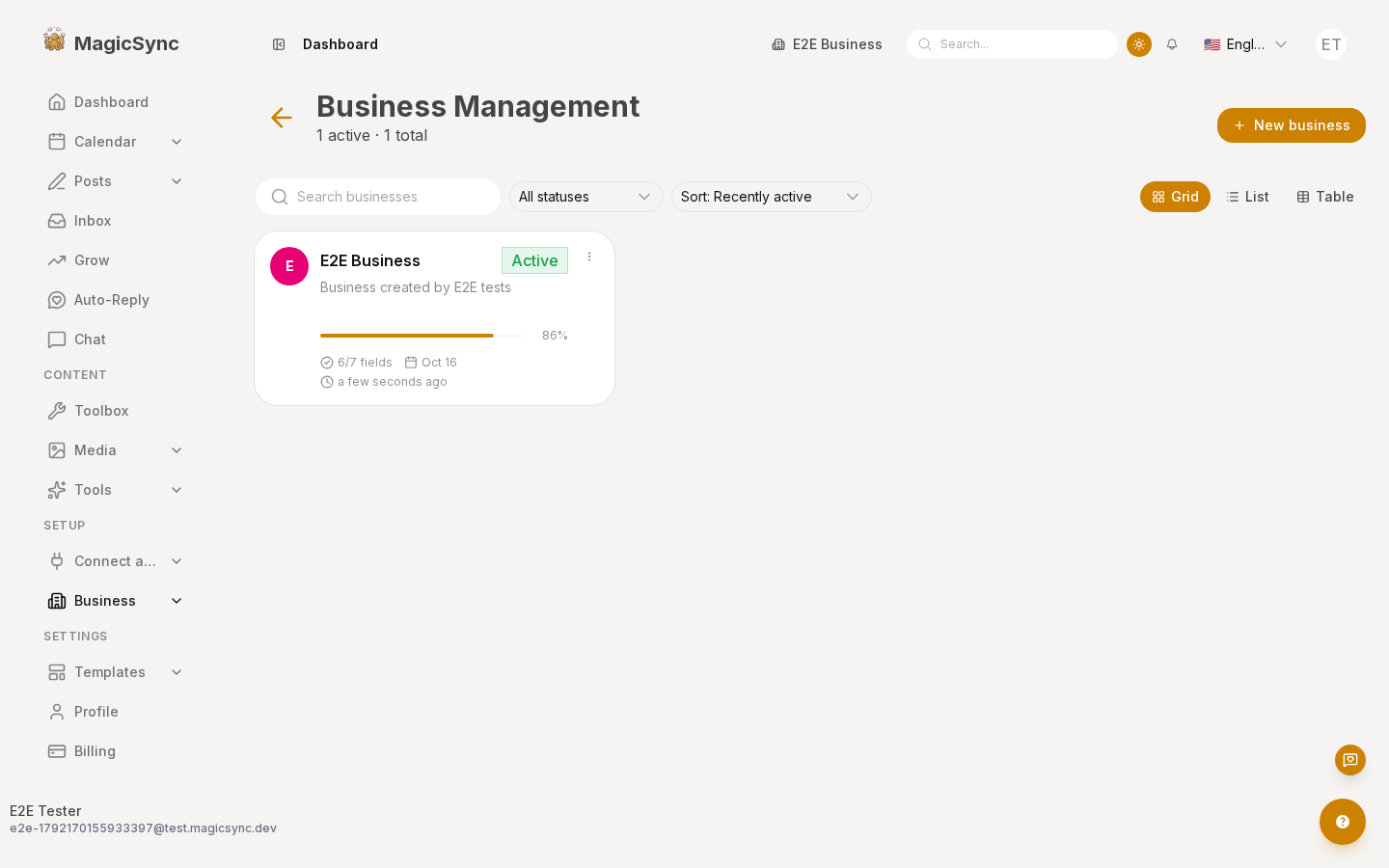Expand the Tools submenu
This screenshot has height=868, width=1389.
coord(177,490)
